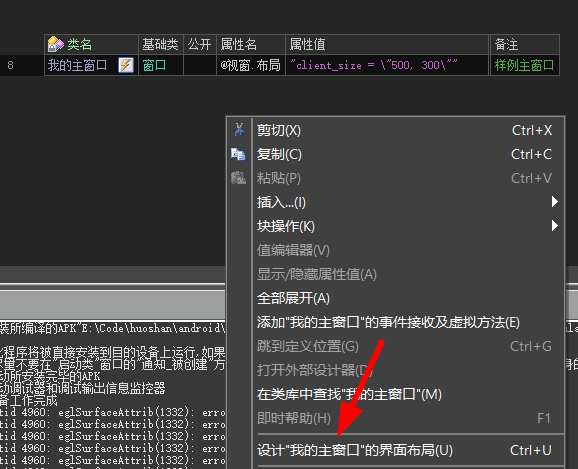Click the clipboard icon beside 粘贴(P)
578x469 pixels.
[x=238, y=178]
